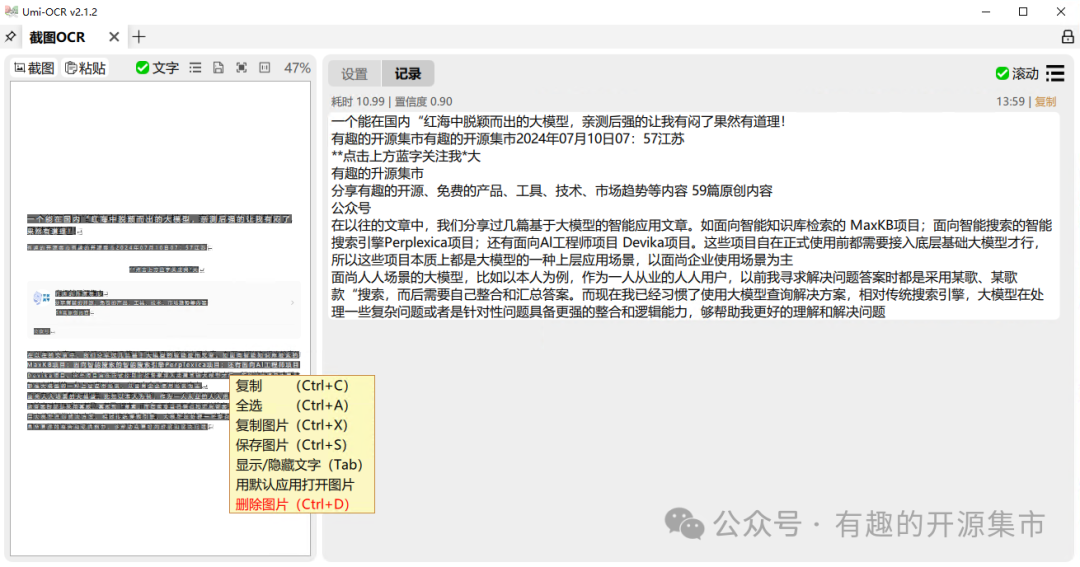
Task: Pin the window with the pushpin icon
Action: 10,37
